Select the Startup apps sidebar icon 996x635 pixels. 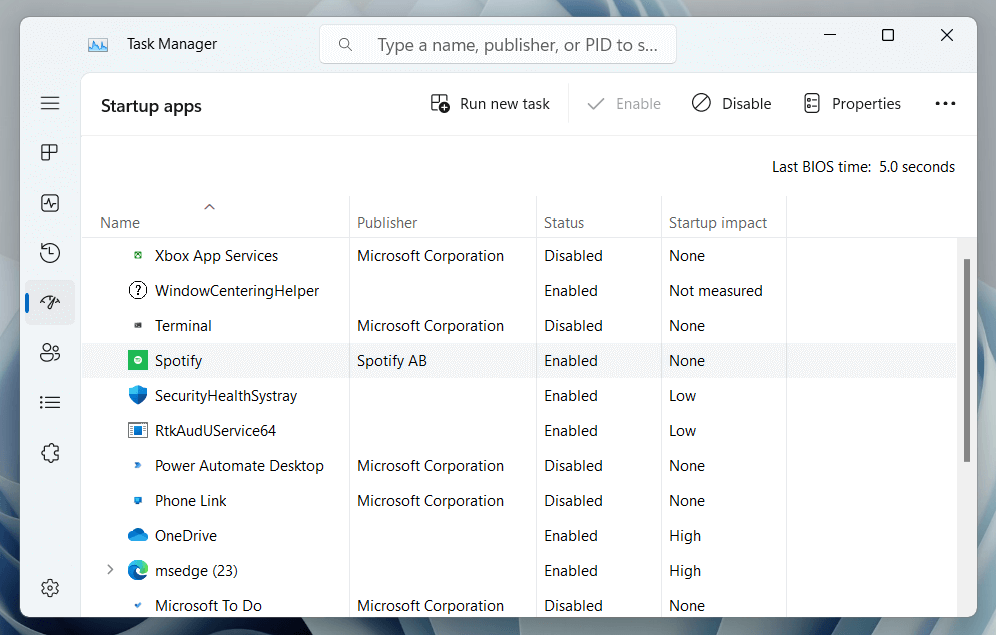pos(50,302)
